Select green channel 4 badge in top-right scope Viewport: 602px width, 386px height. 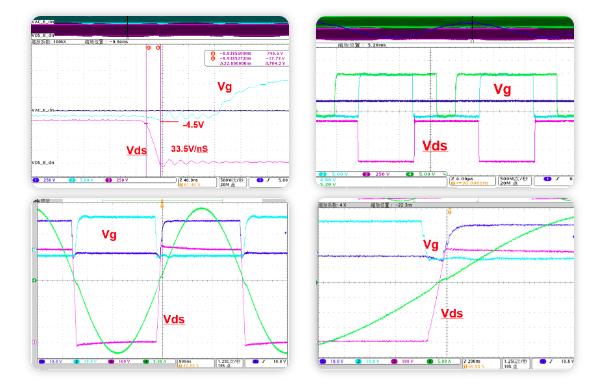click(410, 174)
